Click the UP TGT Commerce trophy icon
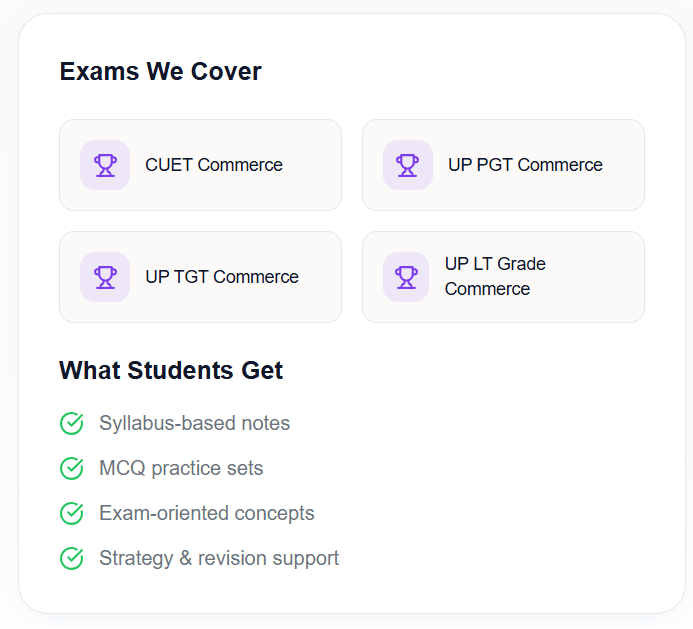This screenshot has height=629, width=693. pos(105,277)
